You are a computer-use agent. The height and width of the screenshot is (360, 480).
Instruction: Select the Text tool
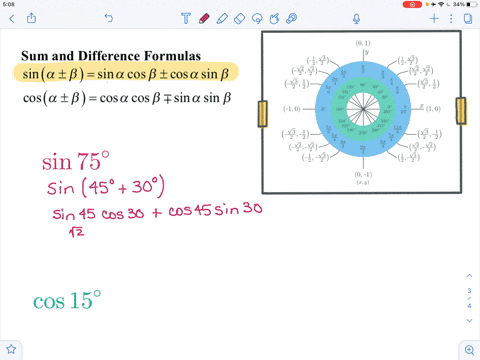pos(186,18)
